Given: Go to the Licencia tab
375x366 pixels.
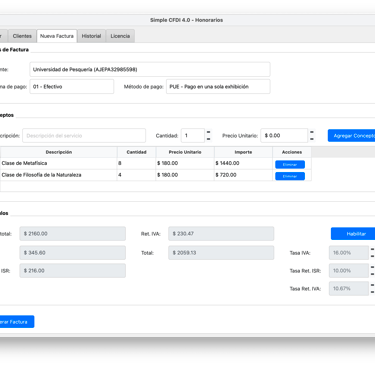Looking at the screenshot, I should 120,36.
